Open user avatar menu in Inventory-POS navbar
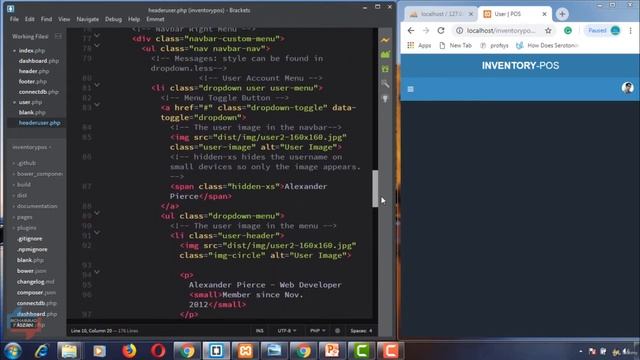This screenshot has height=360, width=640. (x=627, y=87)
